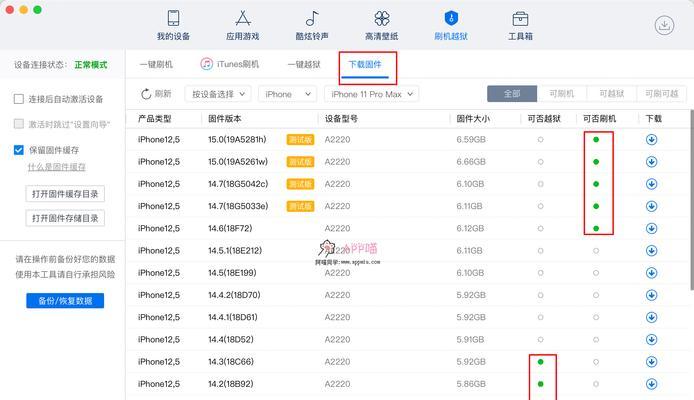Open the 什么是固件缓存 link
Screen dimensions: 694x400
(57, 167)
